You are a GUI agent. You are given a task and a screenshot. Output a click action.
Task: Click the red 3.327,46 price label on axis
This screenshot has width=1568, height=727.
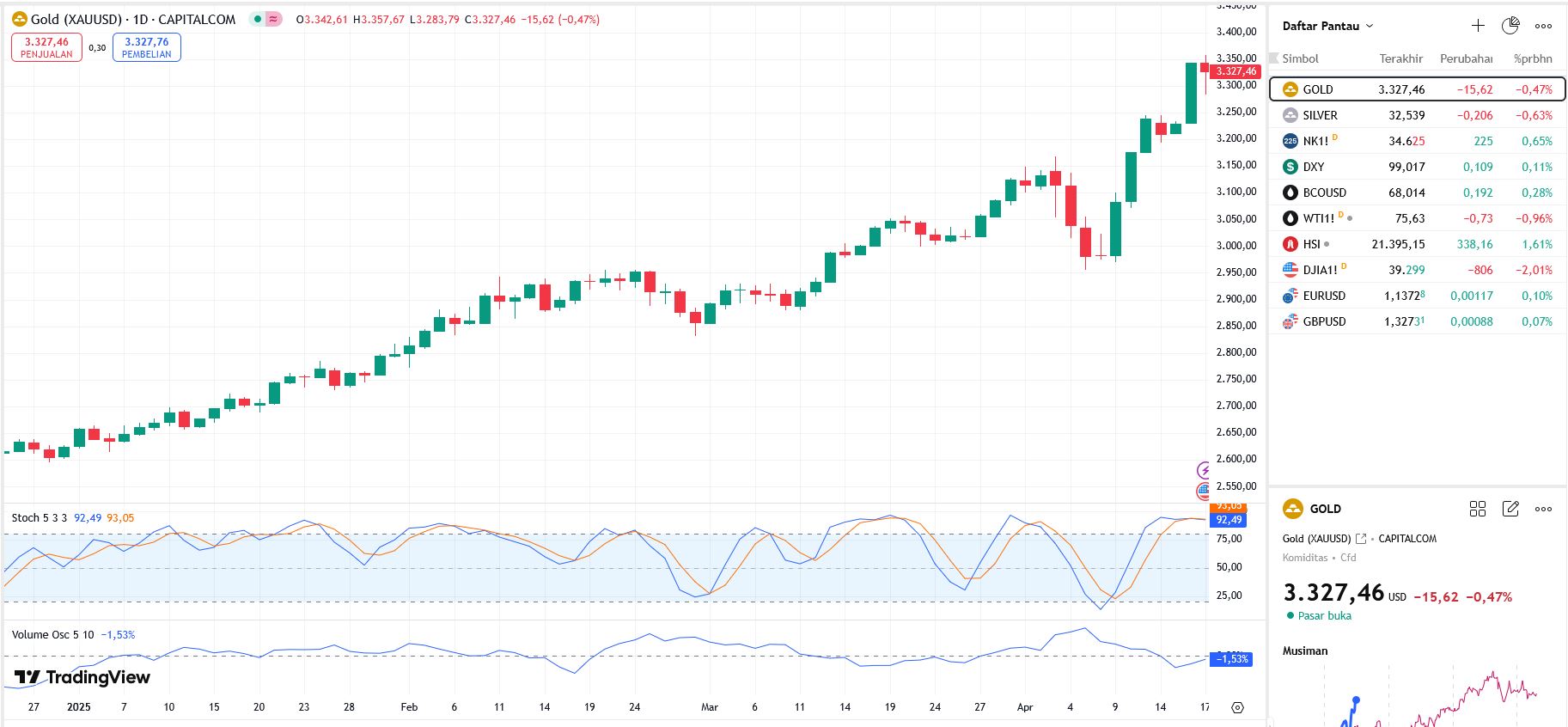pos(1236,71)
